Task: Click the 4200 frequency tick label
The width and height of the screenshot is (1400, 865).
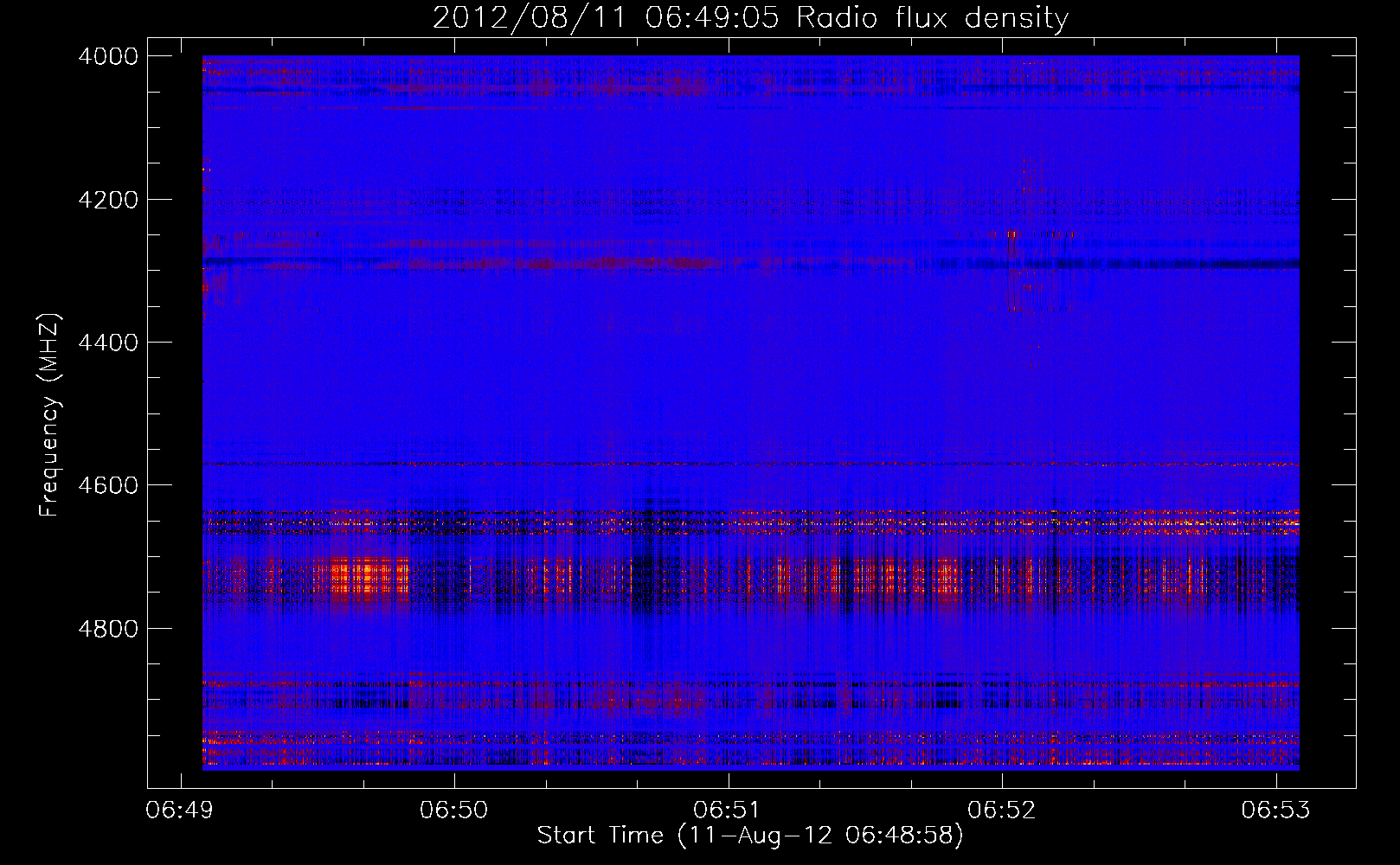Action: tap(108, 200)
